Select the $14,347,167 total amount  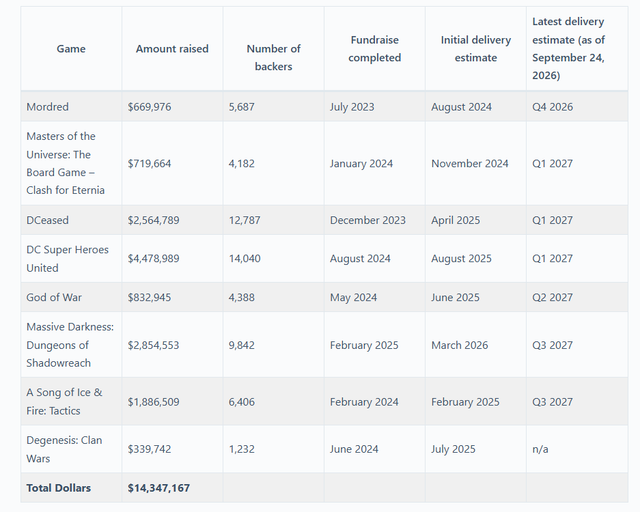point(158,488)
